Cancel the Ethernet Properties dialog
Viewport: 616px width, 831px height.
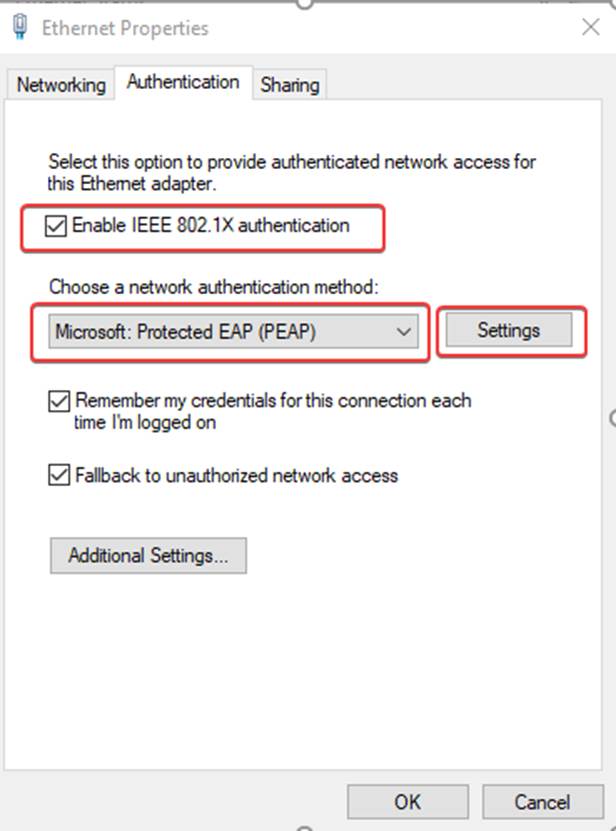(x=541, y=801)
